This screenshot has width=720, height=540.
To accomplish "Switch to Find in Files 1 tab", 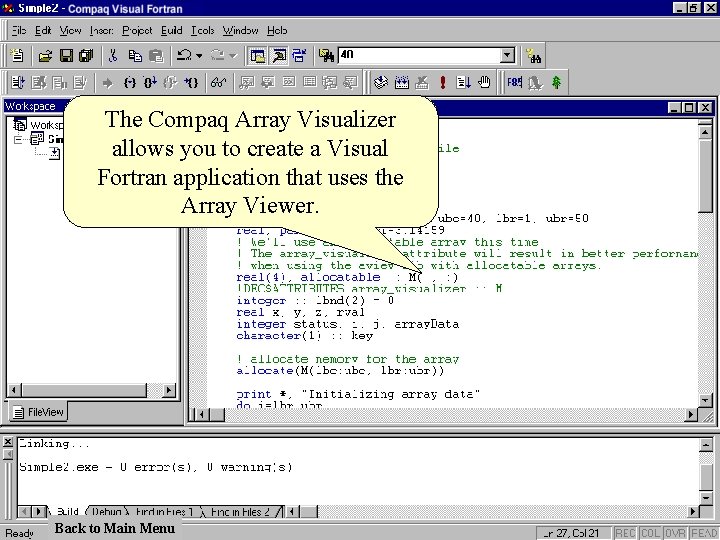I will [164, 512].
